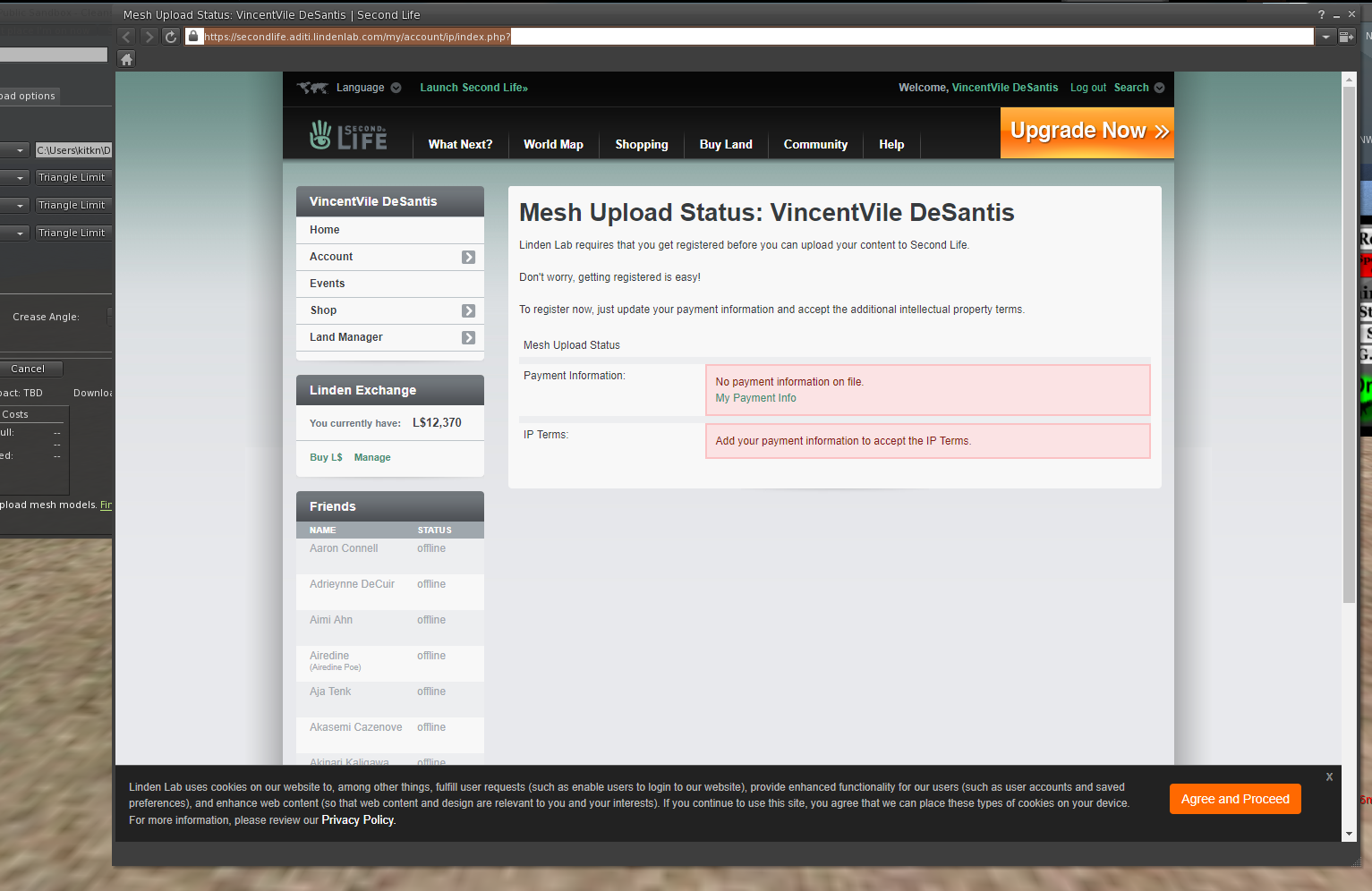The image size is (1372, 891).
Task: Click the page vertical scrollbar
Action: [1349, 344]
